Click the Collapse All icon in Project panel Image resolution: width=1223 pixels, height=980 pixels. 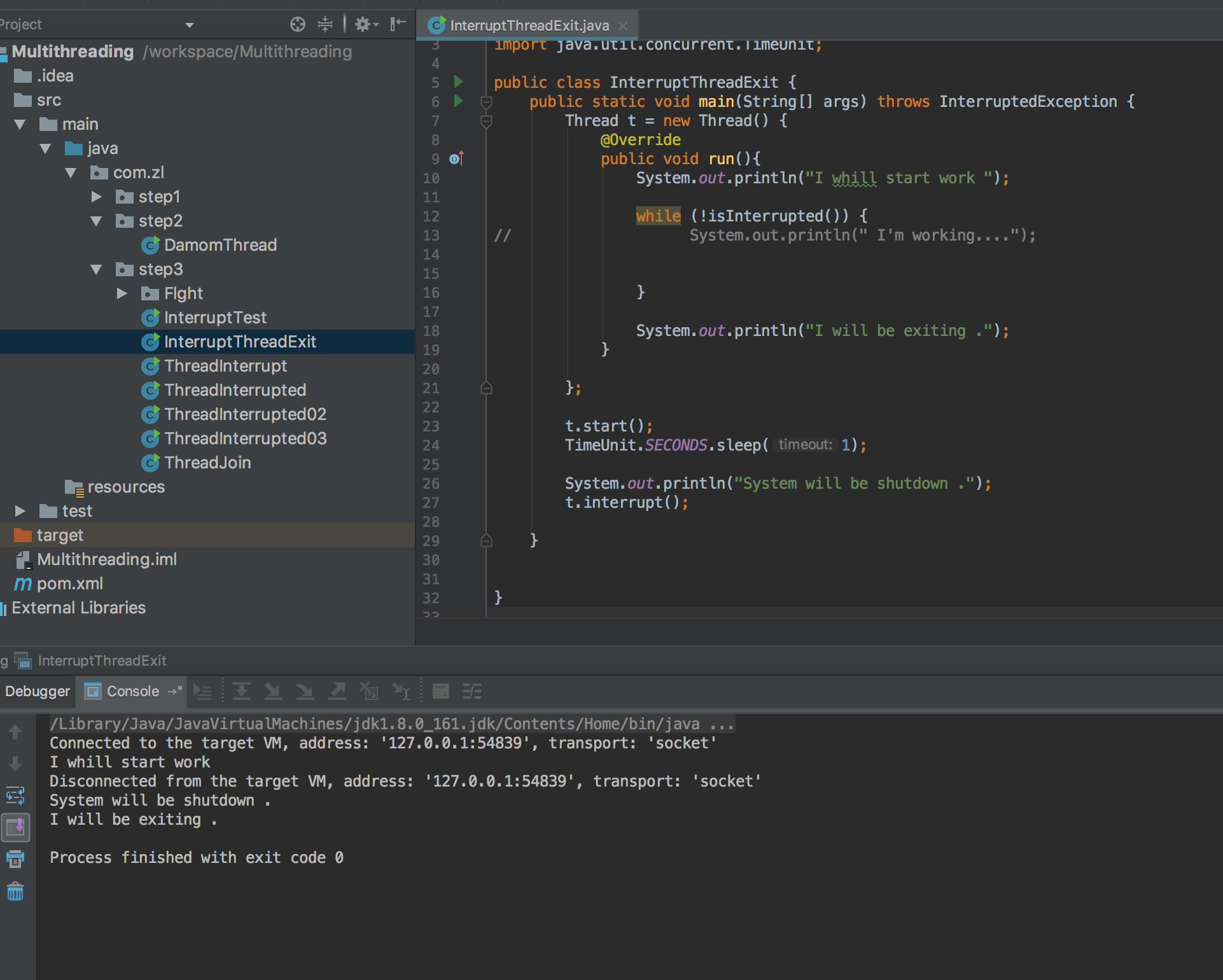pos(325,24)
